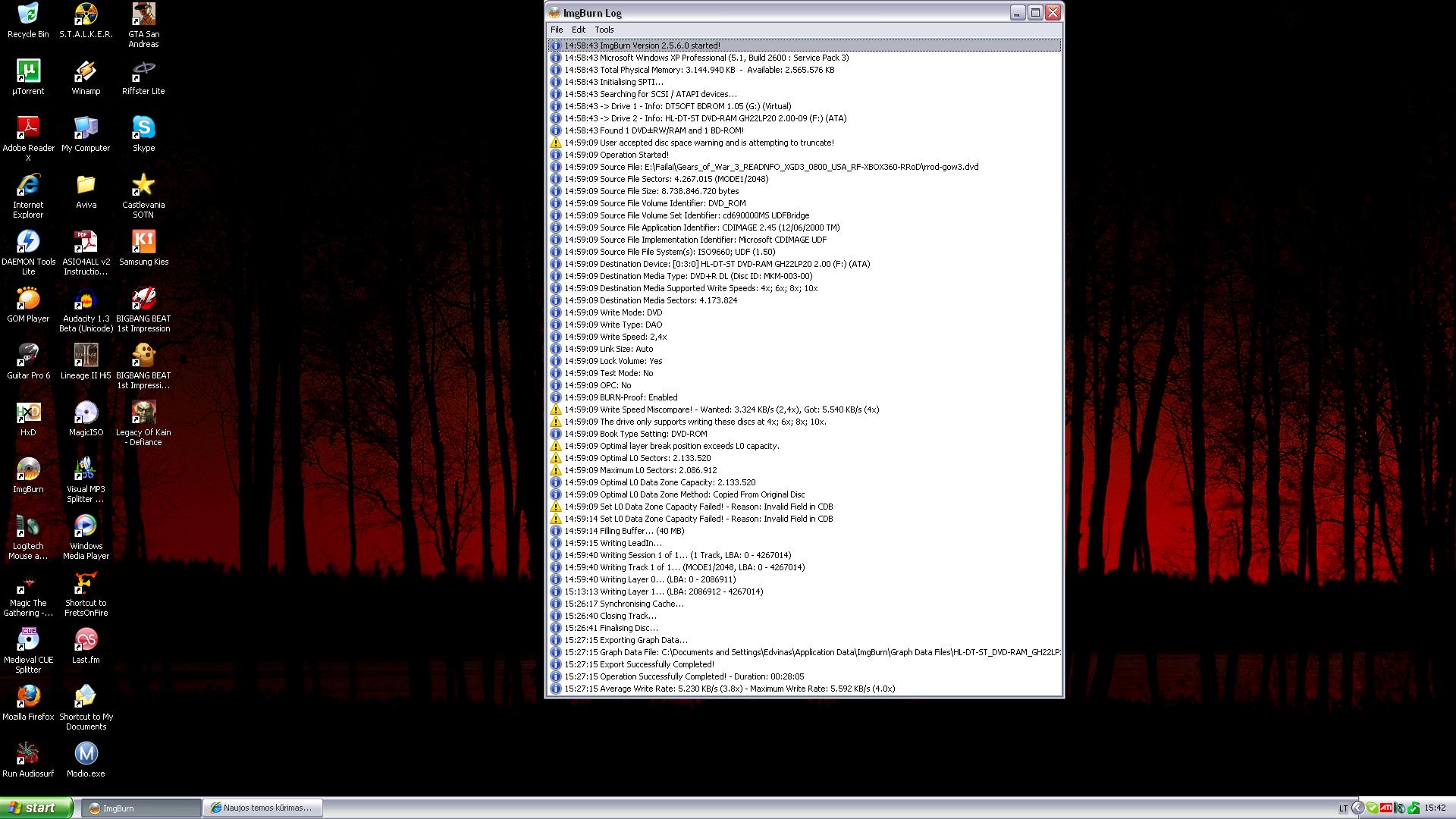1456x819 pixels.
Task: Open Shortcut to My Documents icon
Action: 86,708
